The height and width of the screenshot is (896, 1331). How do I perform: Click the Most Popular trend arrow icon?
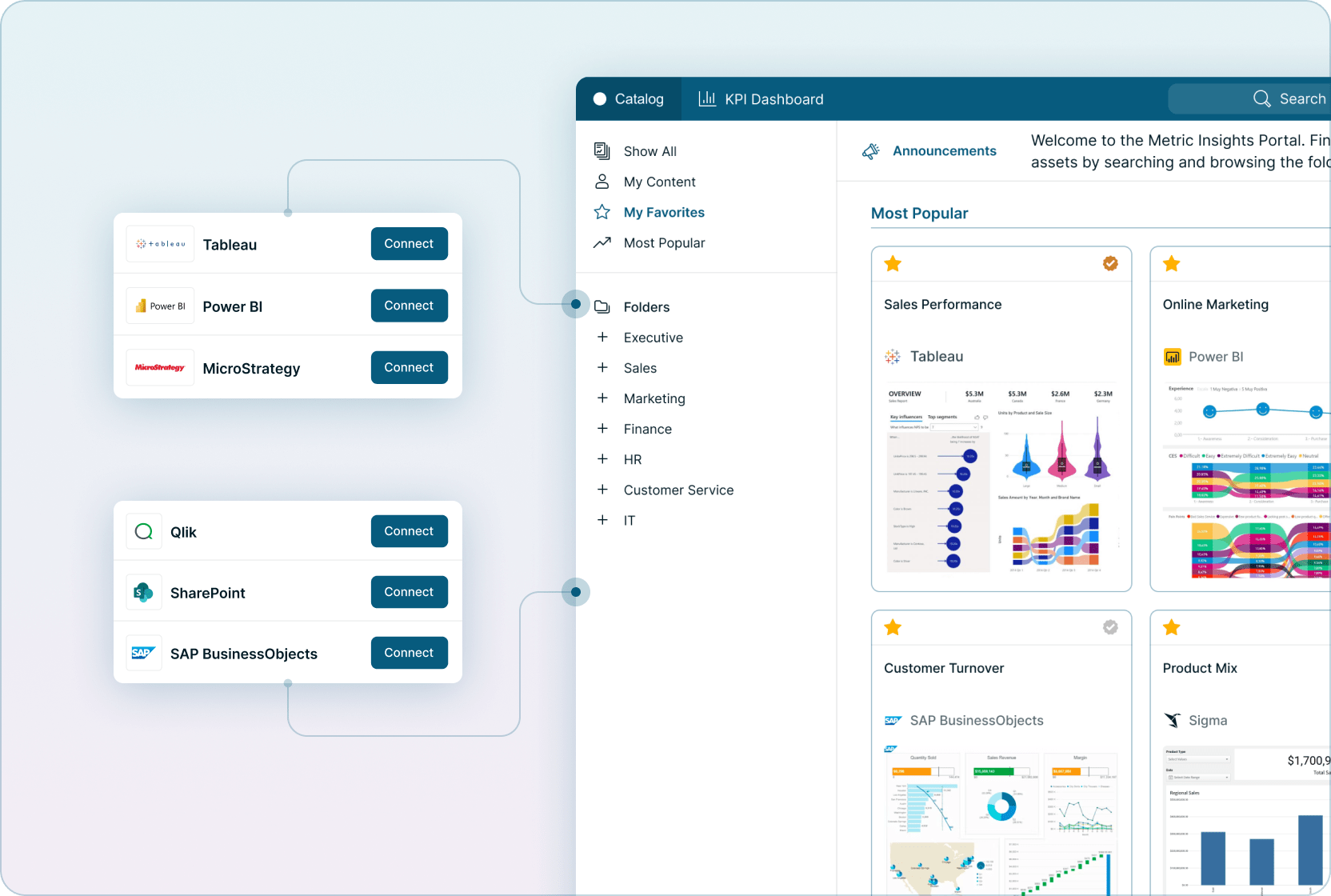pyautogui.click(x=602, y=242)
